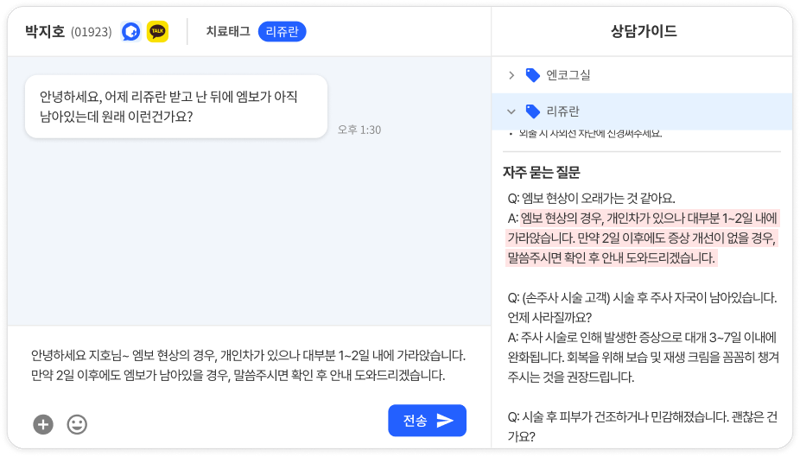Click the 자주 묻는 질문 heading
Image resolution: width=800 pixels, height=457 pixels.
coord(541,172)
